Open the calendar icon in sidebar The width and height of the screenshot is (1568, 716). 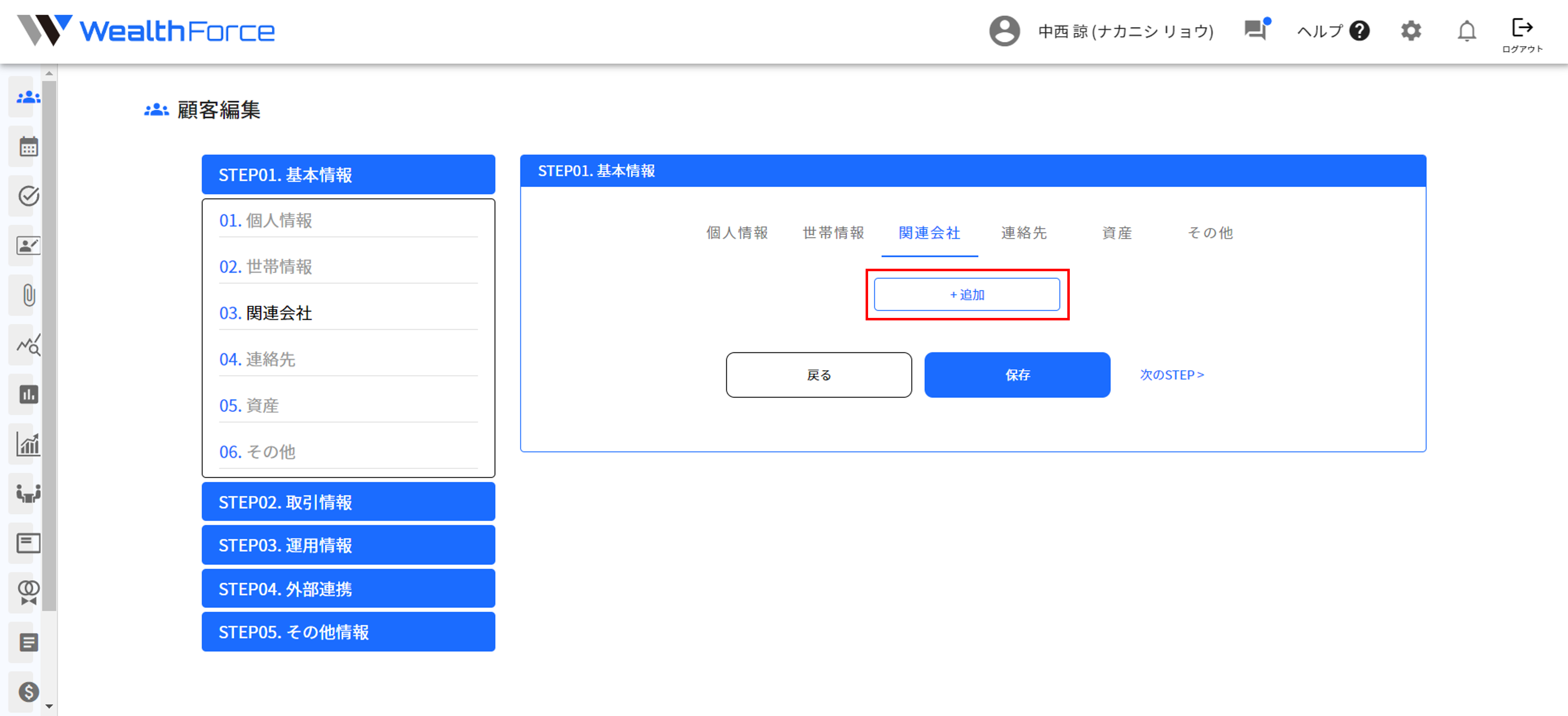28,147
